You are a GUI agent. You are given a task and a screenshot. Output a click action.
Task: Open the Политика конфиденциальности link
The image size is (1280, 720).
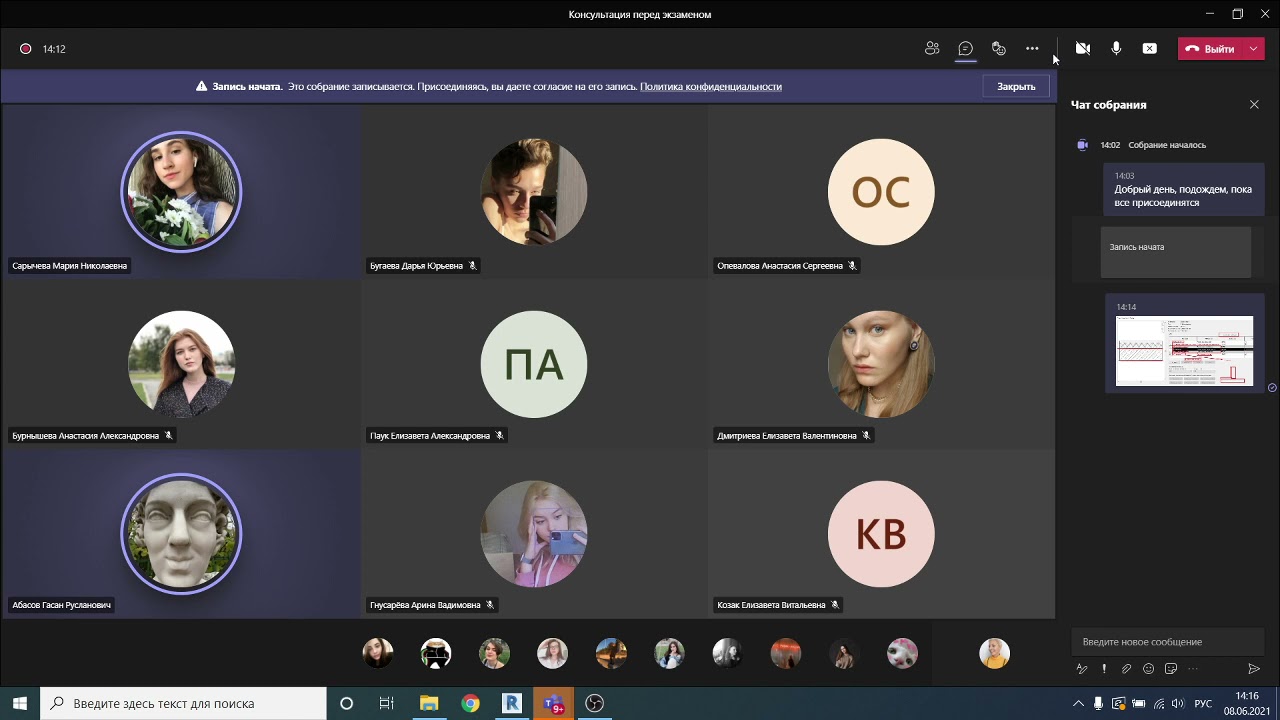(x=711, y=87)
